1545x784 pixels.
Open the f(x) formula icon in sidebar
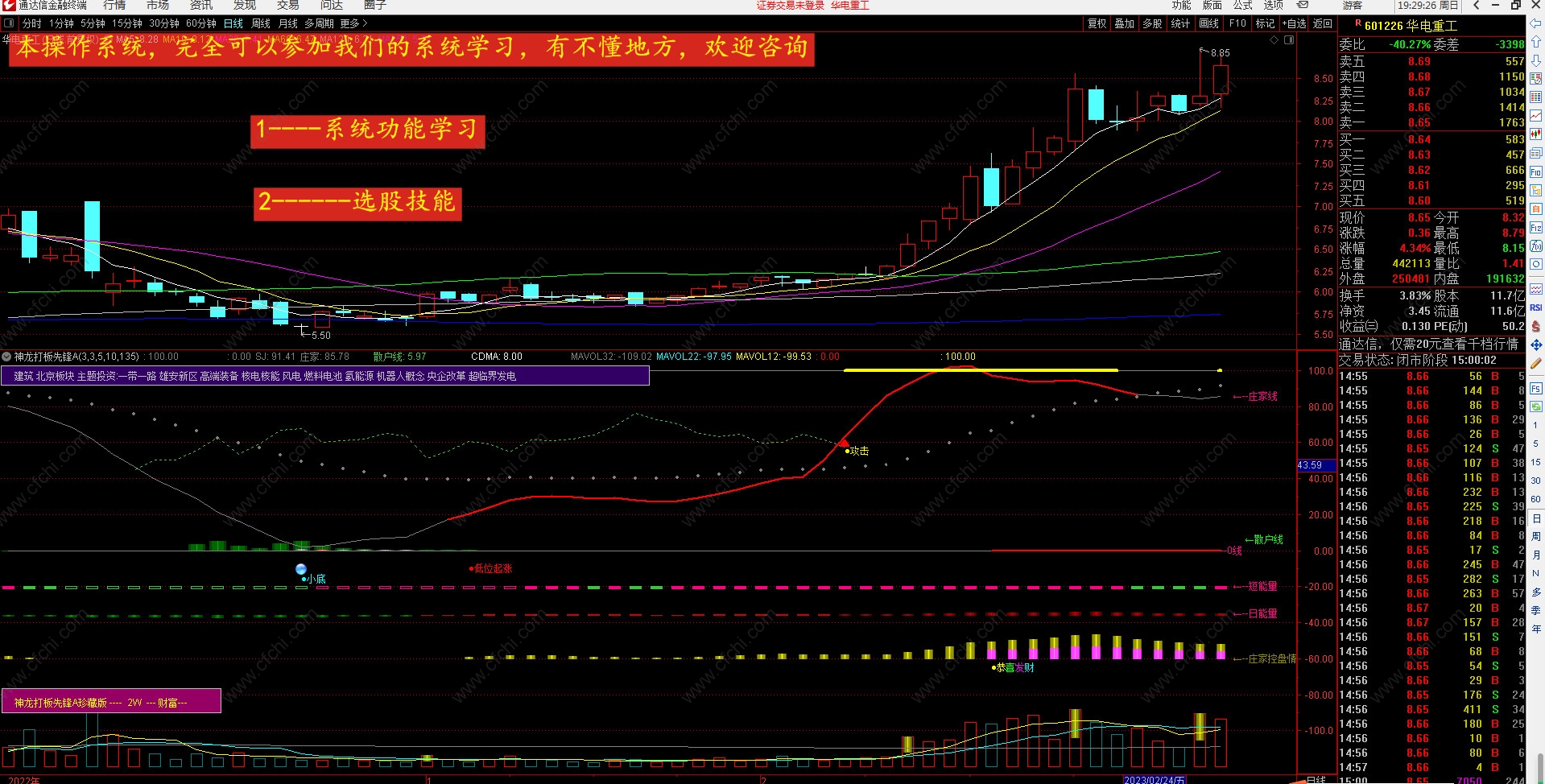pyautogui.click(x=1536, y=246)
